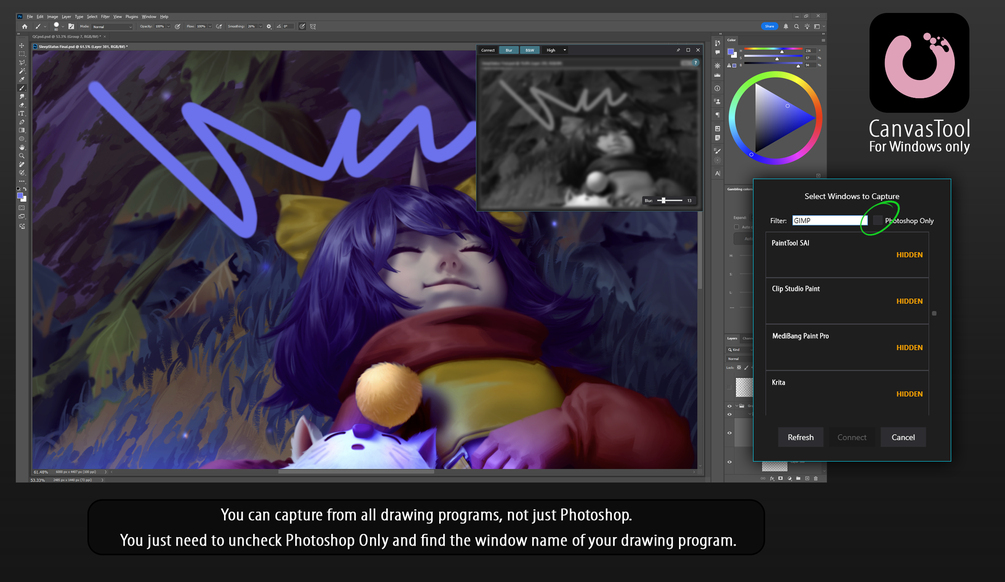Open the workspace switcher dropdown
The image size is (1005, 582).
[x=820, y=26]
